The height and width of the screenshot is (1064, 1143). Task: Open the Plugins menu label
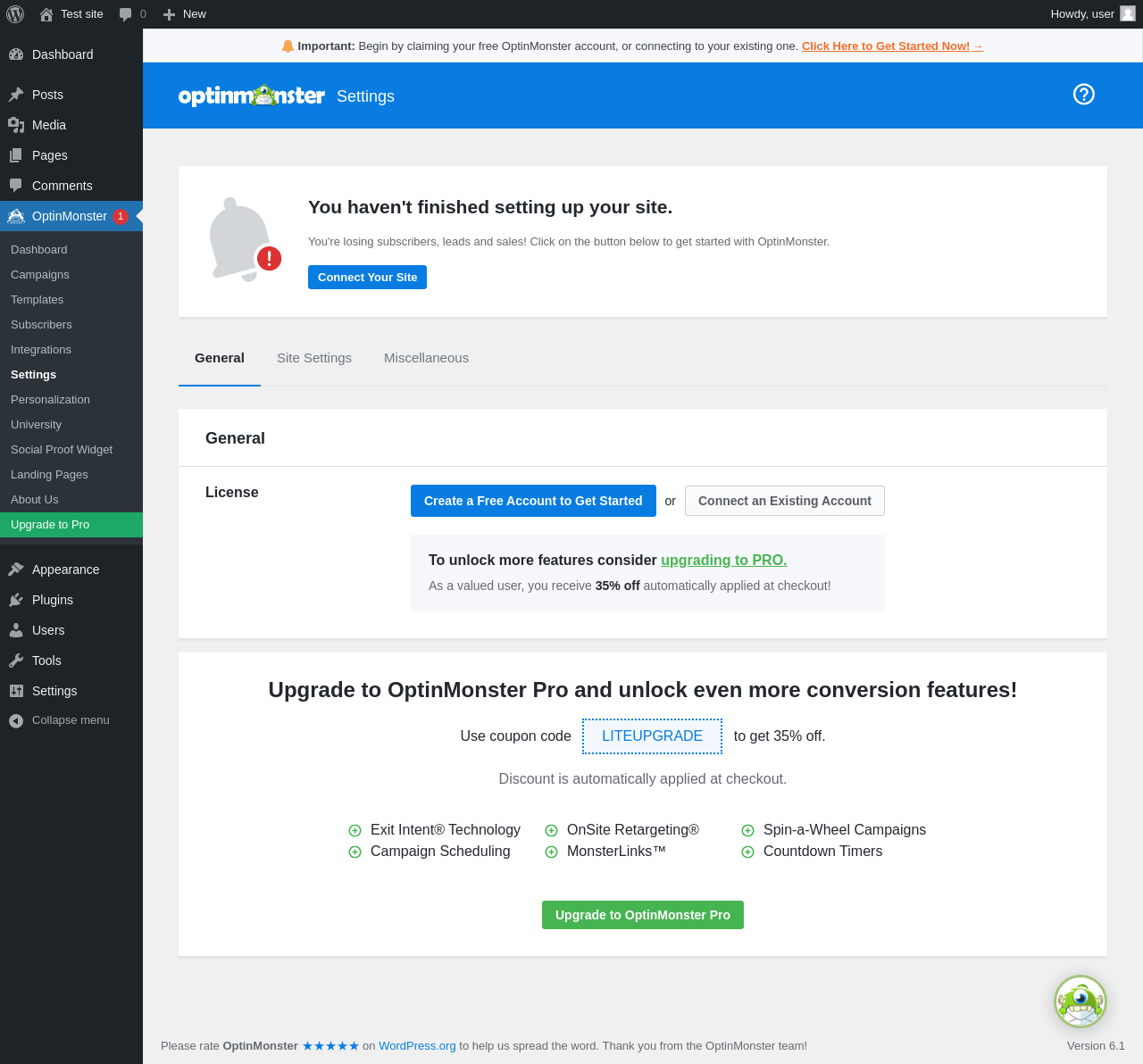[53, 600]
